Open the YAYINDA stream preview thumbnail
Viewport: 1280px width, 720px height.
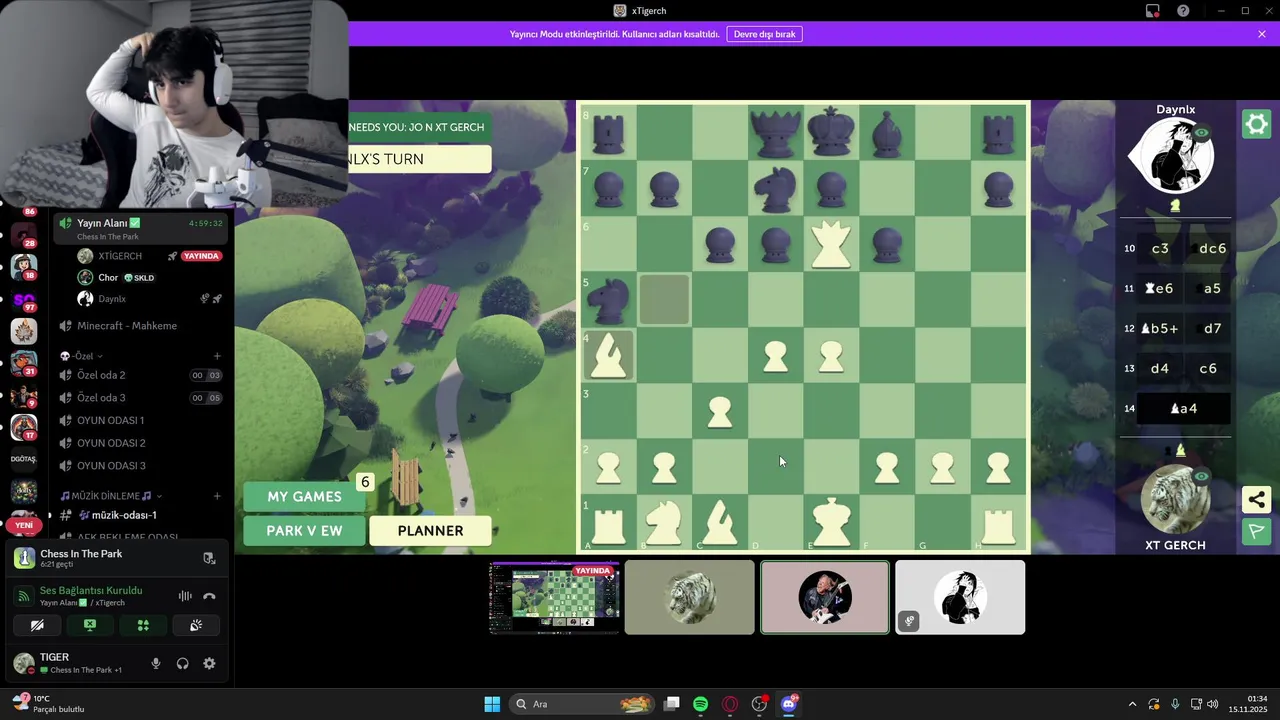click(554, 598)
